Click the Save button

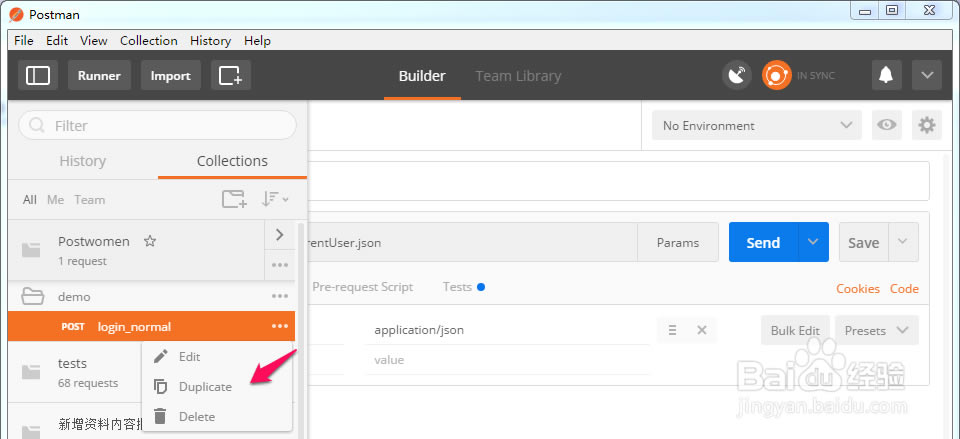coord(863,242)
